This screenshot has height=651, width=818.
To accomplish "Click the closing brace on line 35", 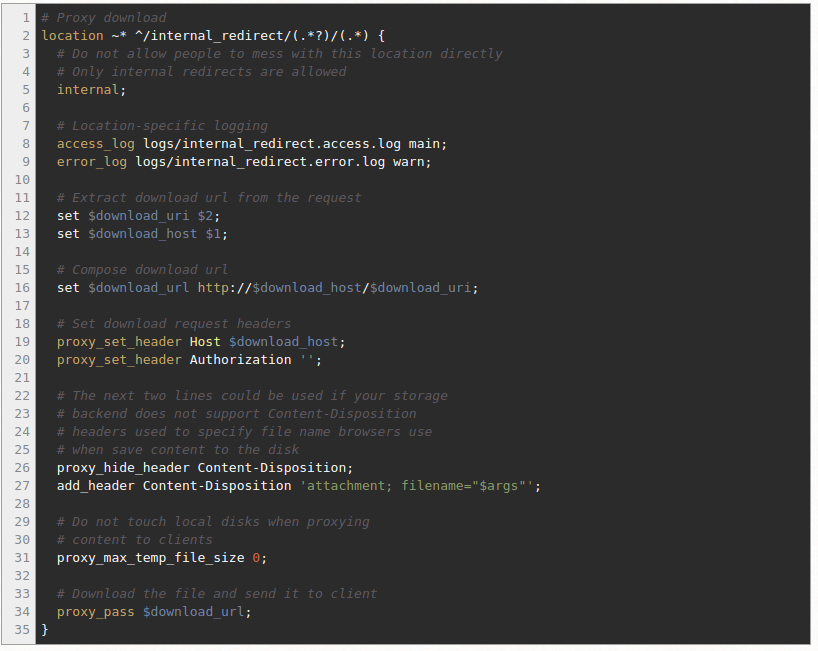I will point(45,630).
